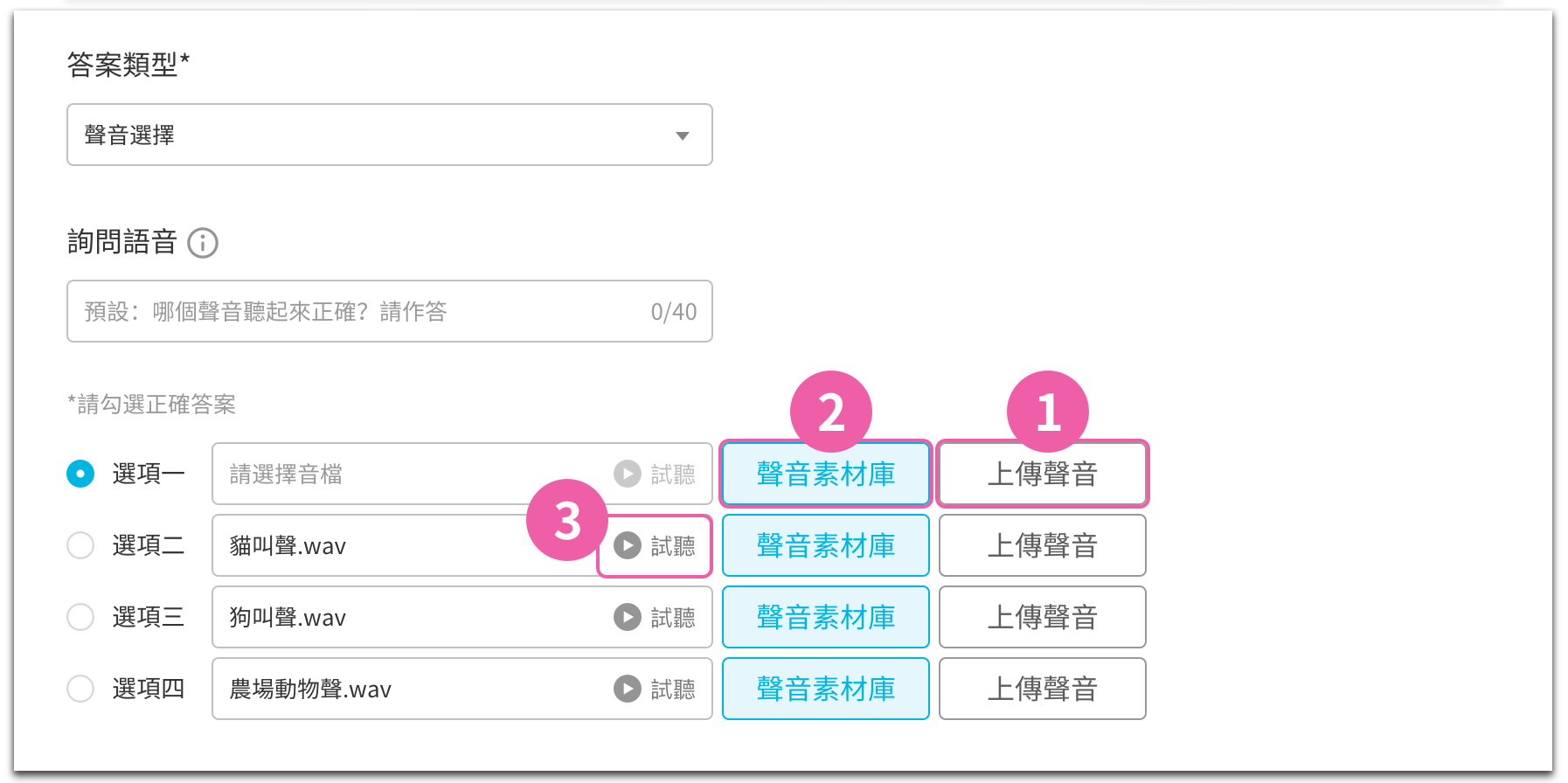Upload sound for the 狗叫聲.wav row
1568x783 pixels.
coord(1043,617)
